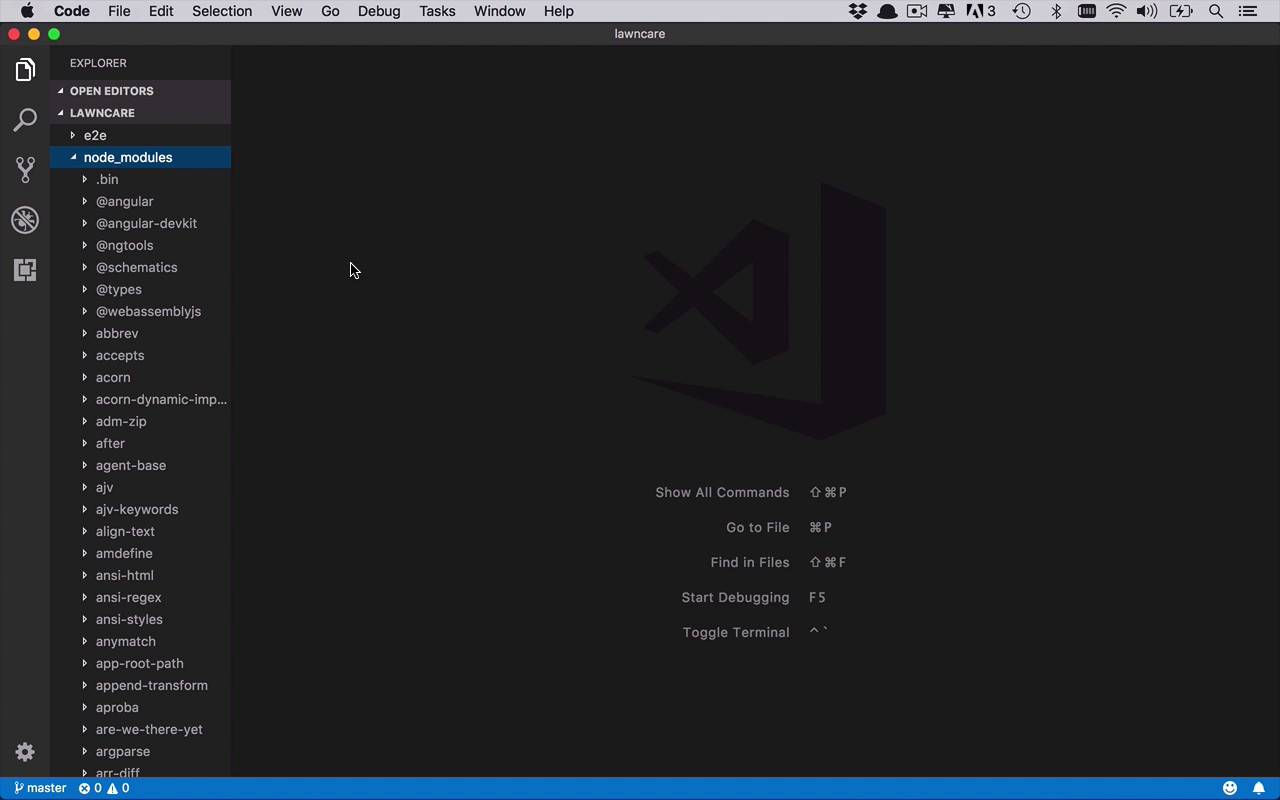Open the Code menu

click(x=72, y=11)
